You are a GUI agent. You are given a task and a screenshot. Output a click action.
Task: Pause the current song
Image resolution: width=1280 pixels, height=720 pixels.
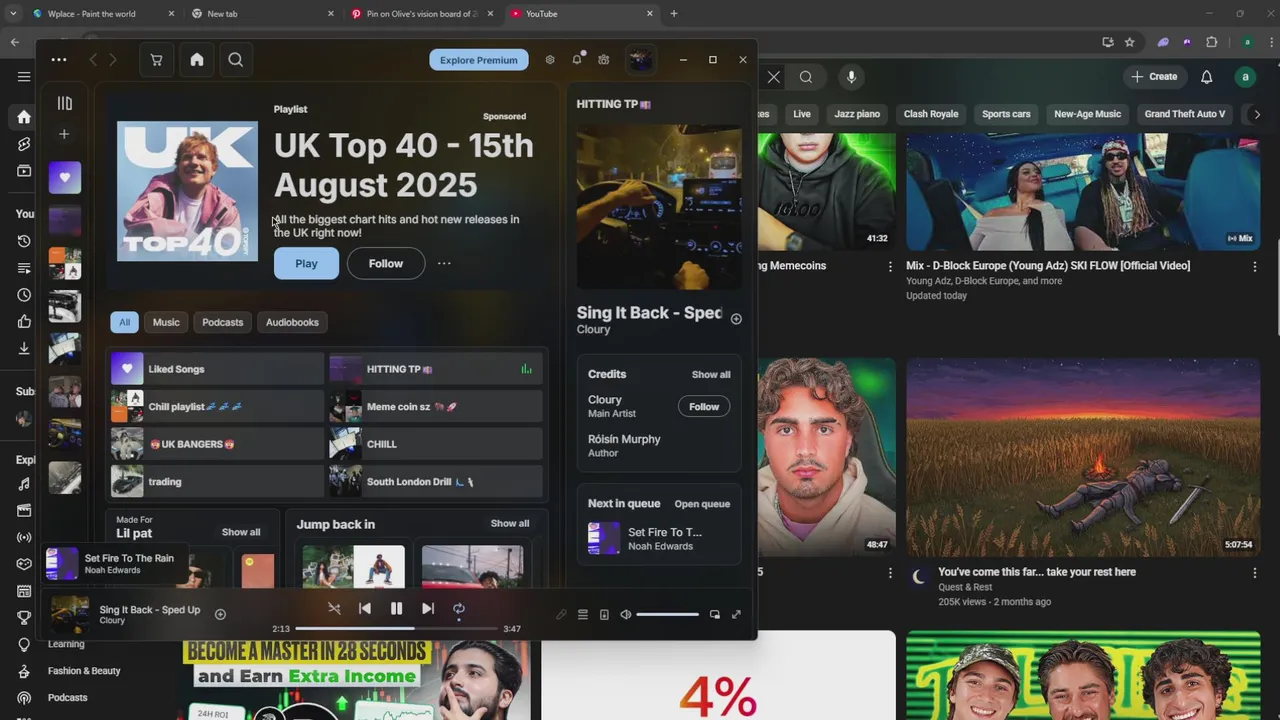[396, 608]
